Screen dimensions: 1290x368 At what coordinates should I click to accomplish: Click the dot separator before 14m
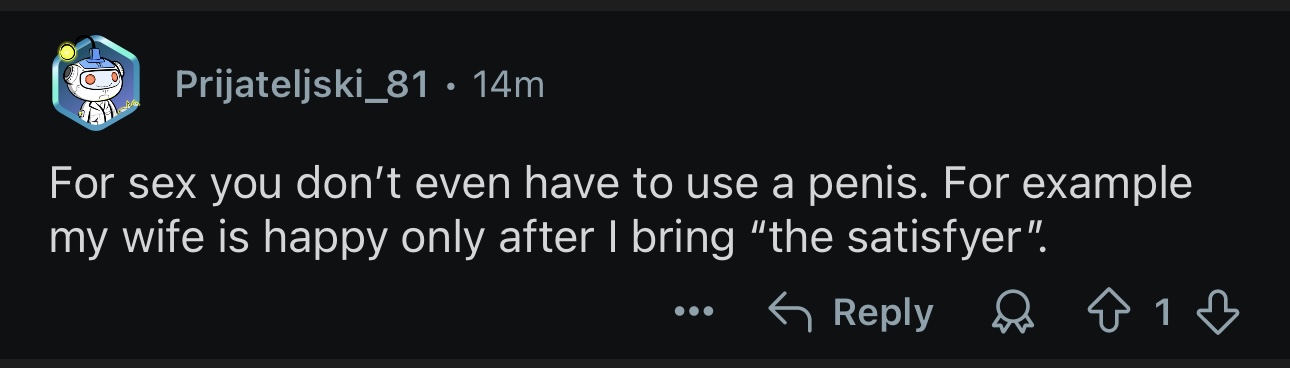453,86
